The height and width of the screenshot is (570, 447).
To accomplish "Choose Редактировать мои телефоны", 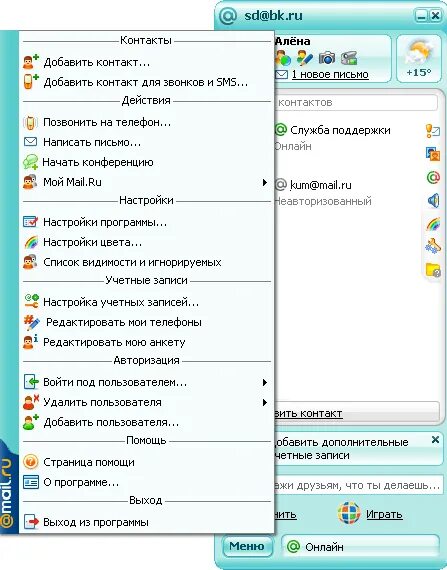I will 147,322.
